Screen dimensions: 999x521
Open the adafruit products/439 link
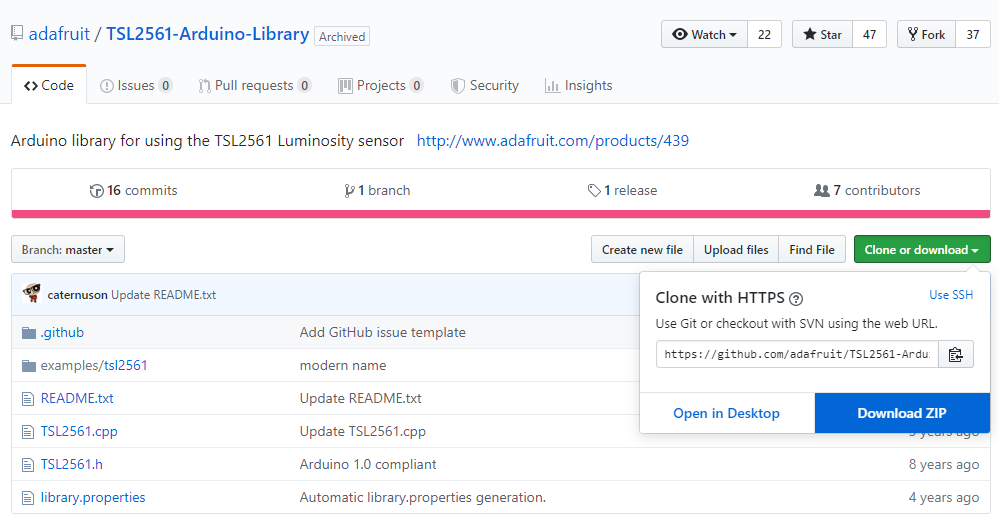coord(552,141)
